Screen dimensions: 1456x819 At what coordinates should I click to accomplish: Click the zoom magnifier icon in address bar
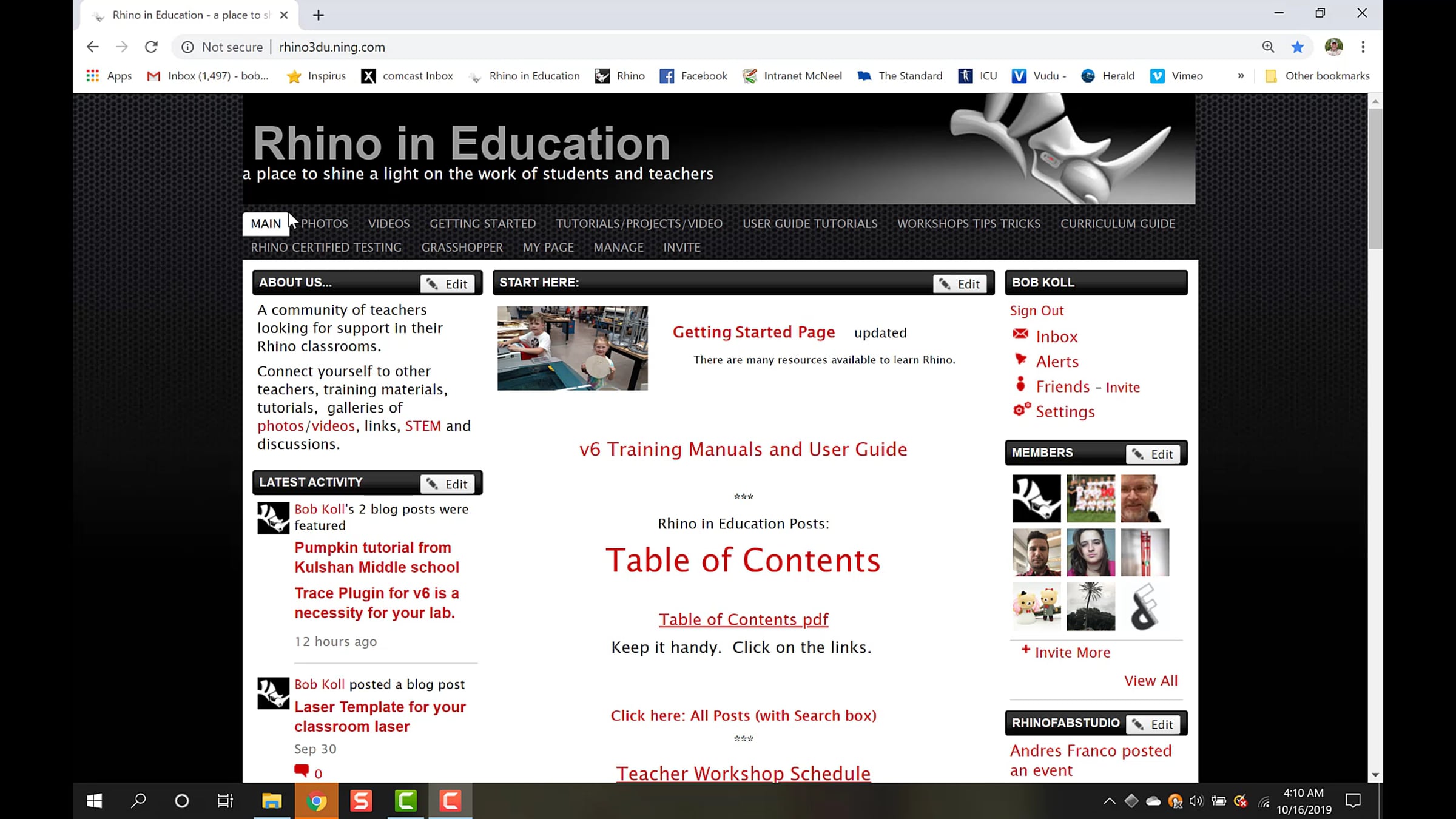(1268, 47)
